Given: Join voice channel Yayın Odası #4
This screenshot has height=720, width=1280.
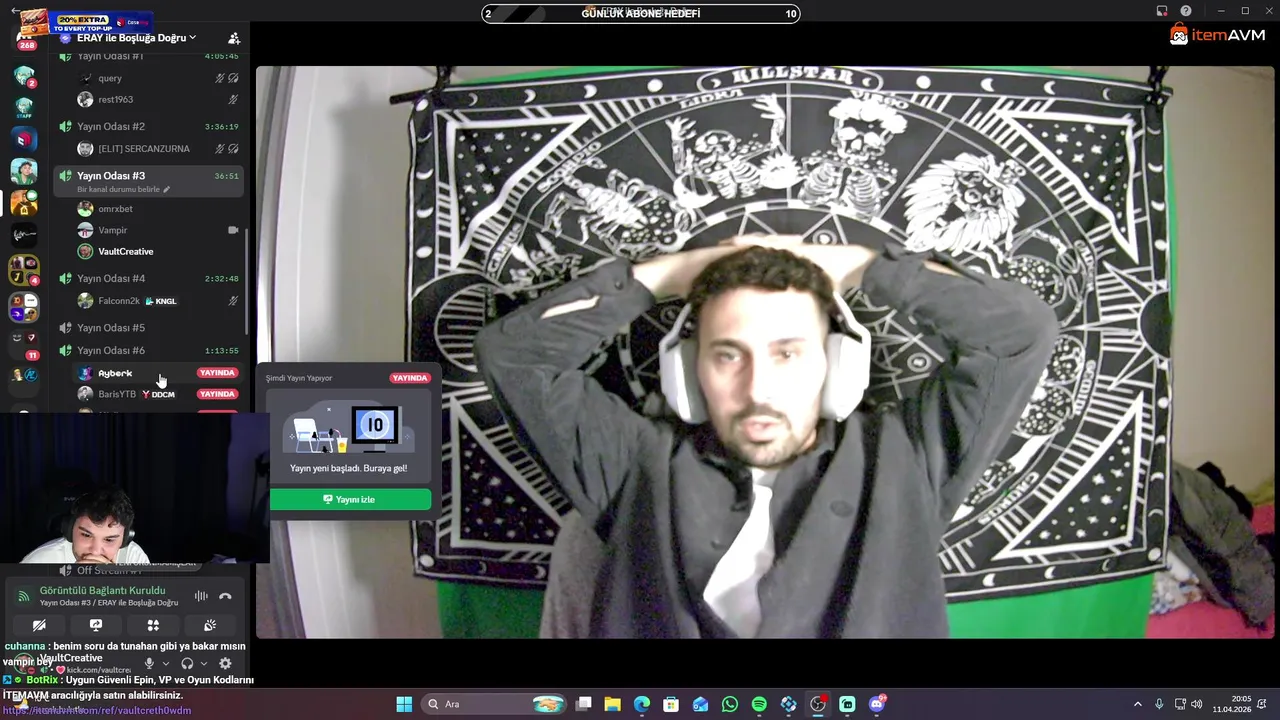Looking at the screenshot, I should coord(148,278).
